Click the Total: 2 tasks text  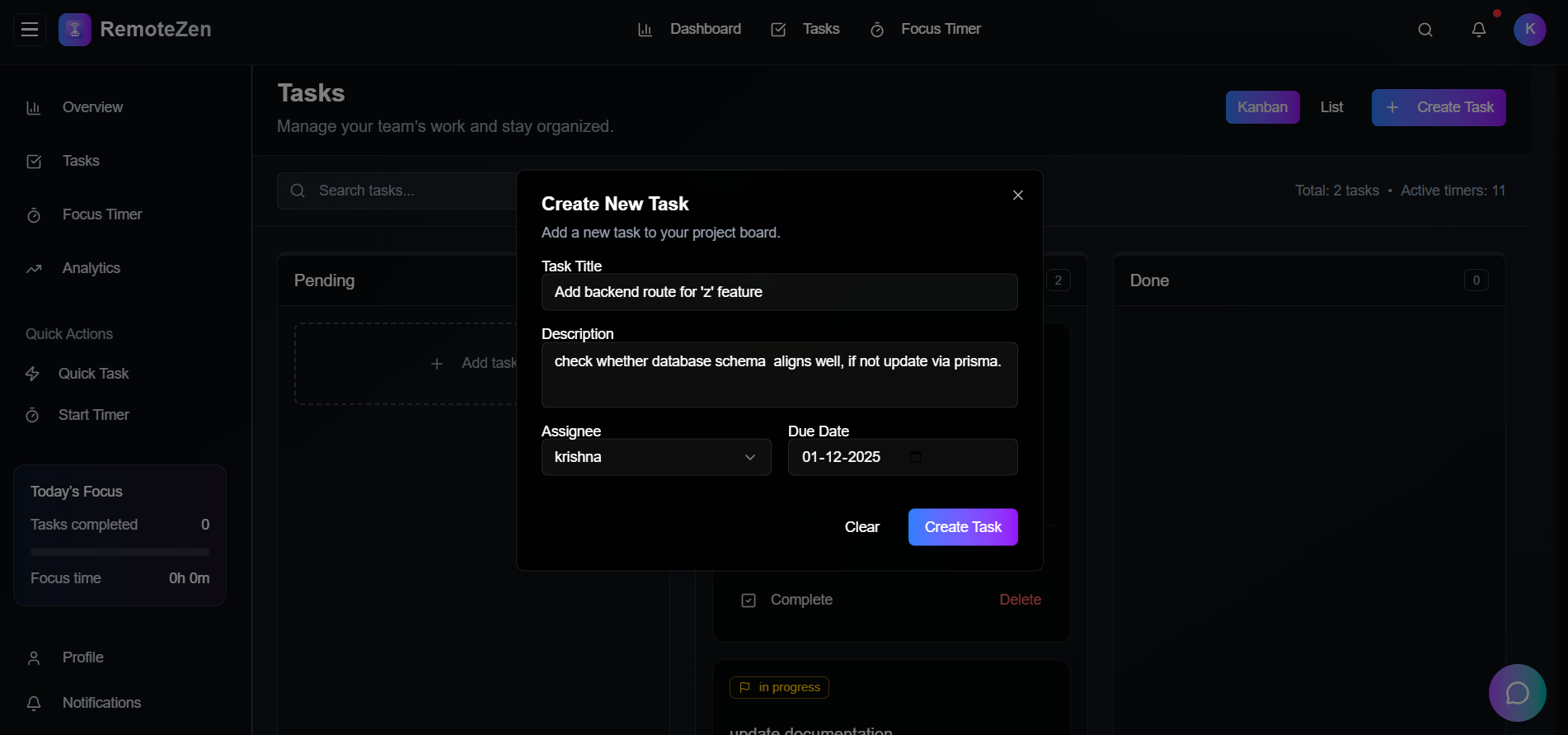(1336, 191)
